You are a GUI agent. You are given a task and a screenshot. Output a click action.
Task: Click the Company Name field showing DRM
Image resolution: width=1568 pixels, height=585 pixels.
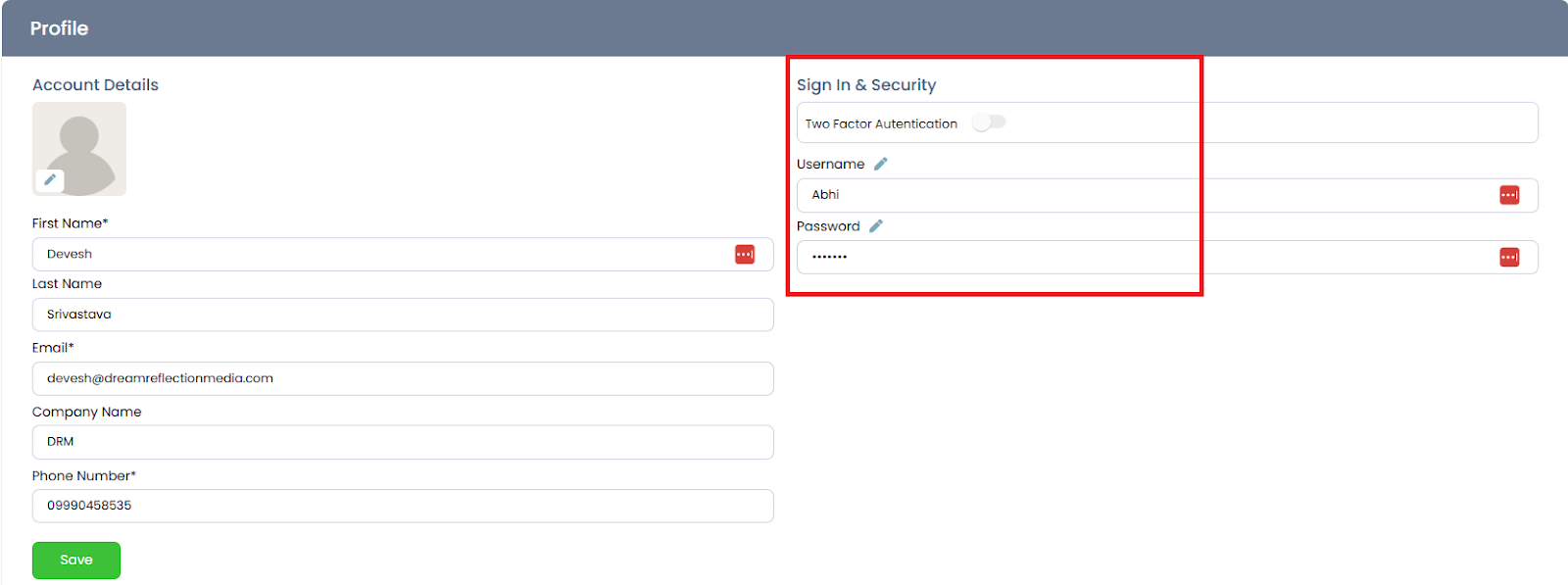(x=402, y=442)
